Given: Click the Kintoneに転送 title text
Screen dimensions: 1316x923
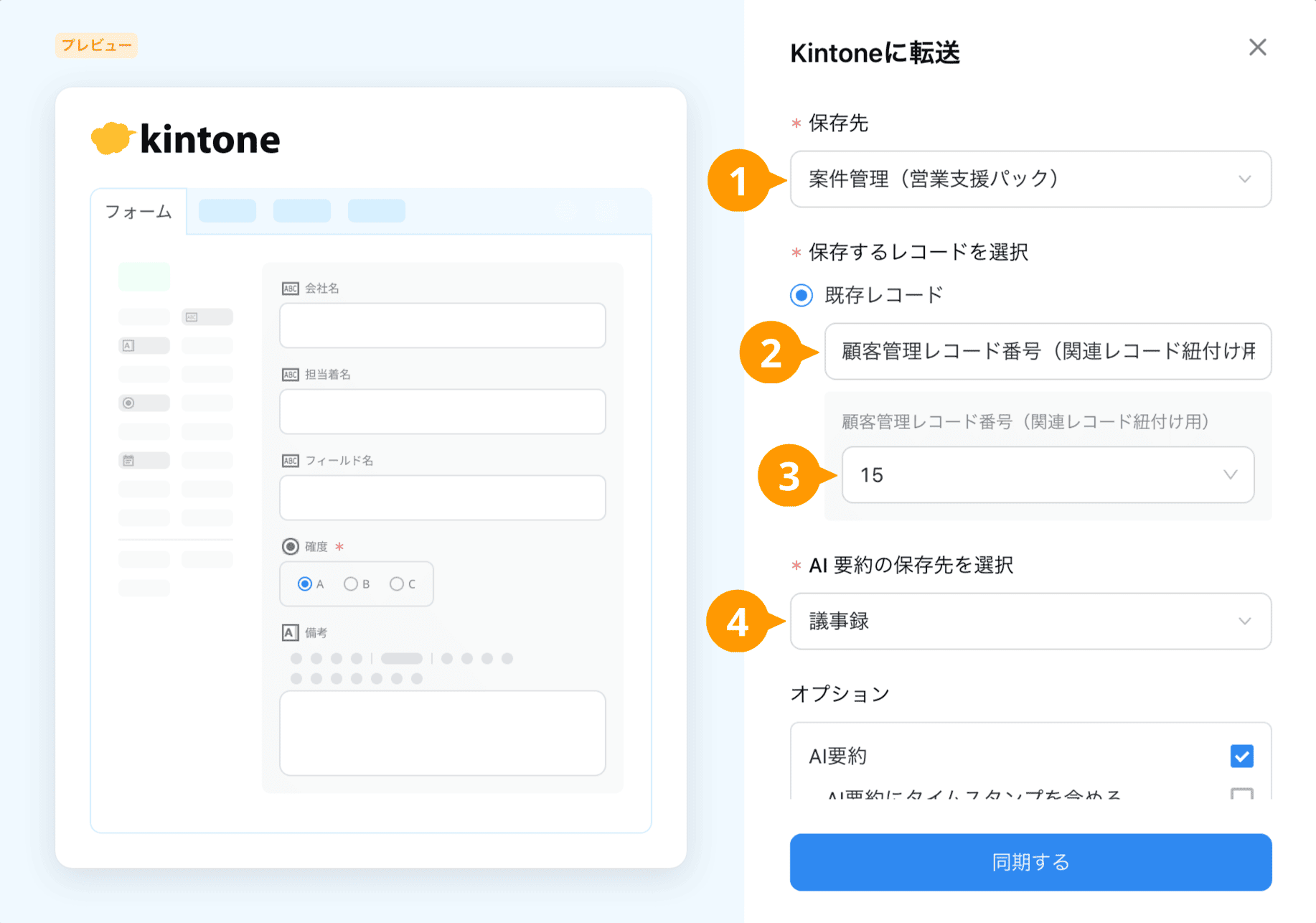Looking at the screenshot, I should 875,53.
